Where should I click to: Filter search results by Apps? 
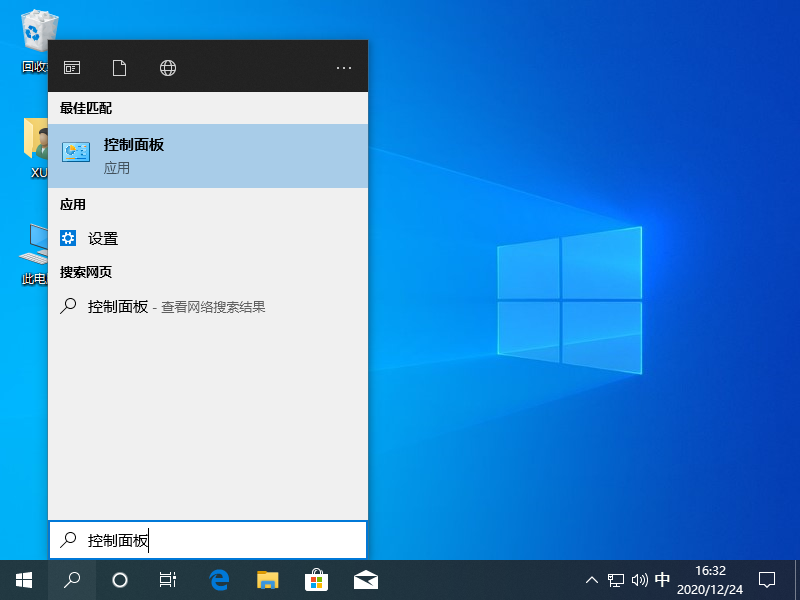point(71,67)
